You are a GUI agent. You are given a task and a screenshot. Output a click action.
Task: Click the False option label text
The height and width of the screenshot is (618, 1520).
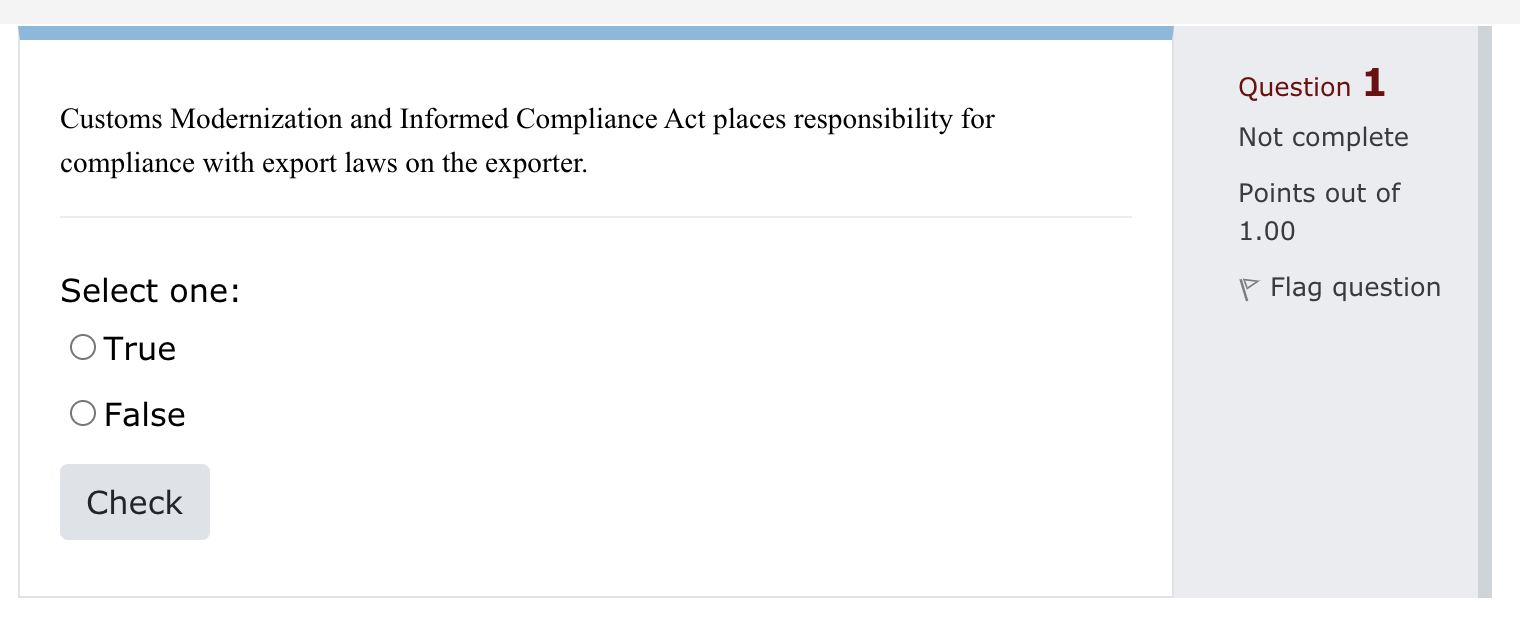click(x=145, y=413)
